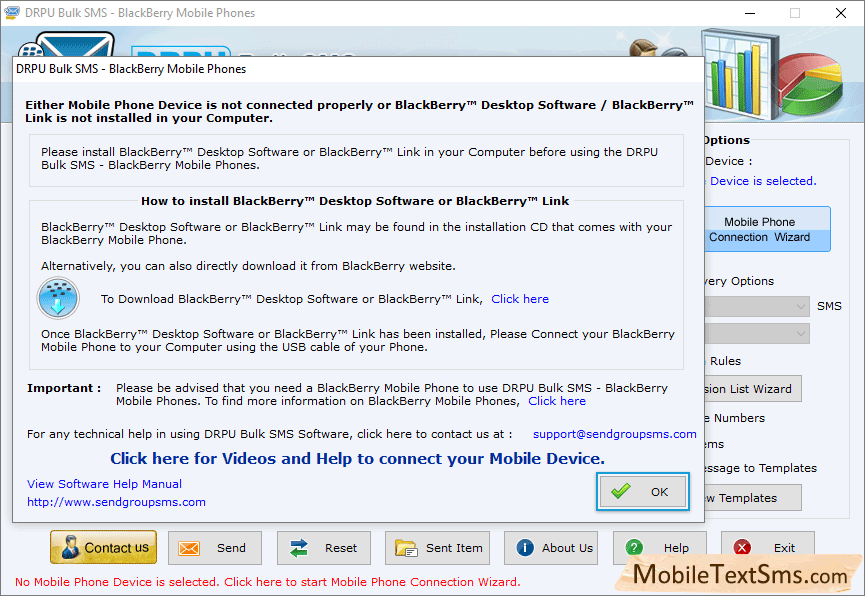Click the Help button

pos(660,548)
